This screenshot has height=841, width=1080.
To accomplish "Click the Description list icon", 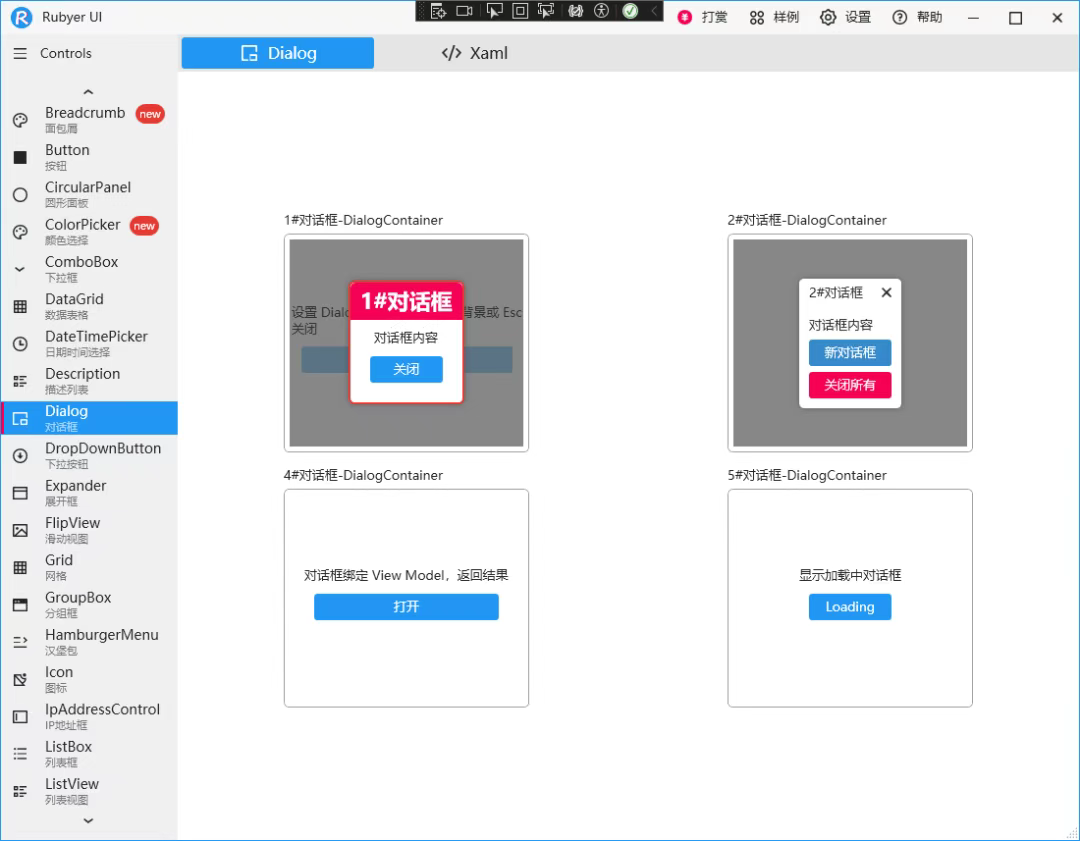I will (x=20, y=381).
